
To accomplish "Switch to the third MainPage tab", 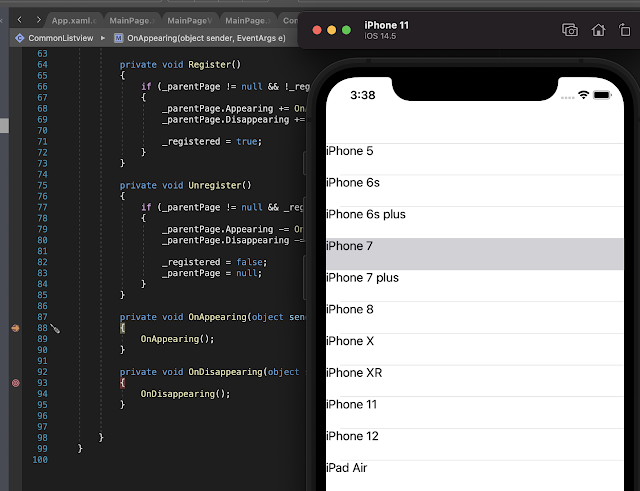I will click(247, 20).
